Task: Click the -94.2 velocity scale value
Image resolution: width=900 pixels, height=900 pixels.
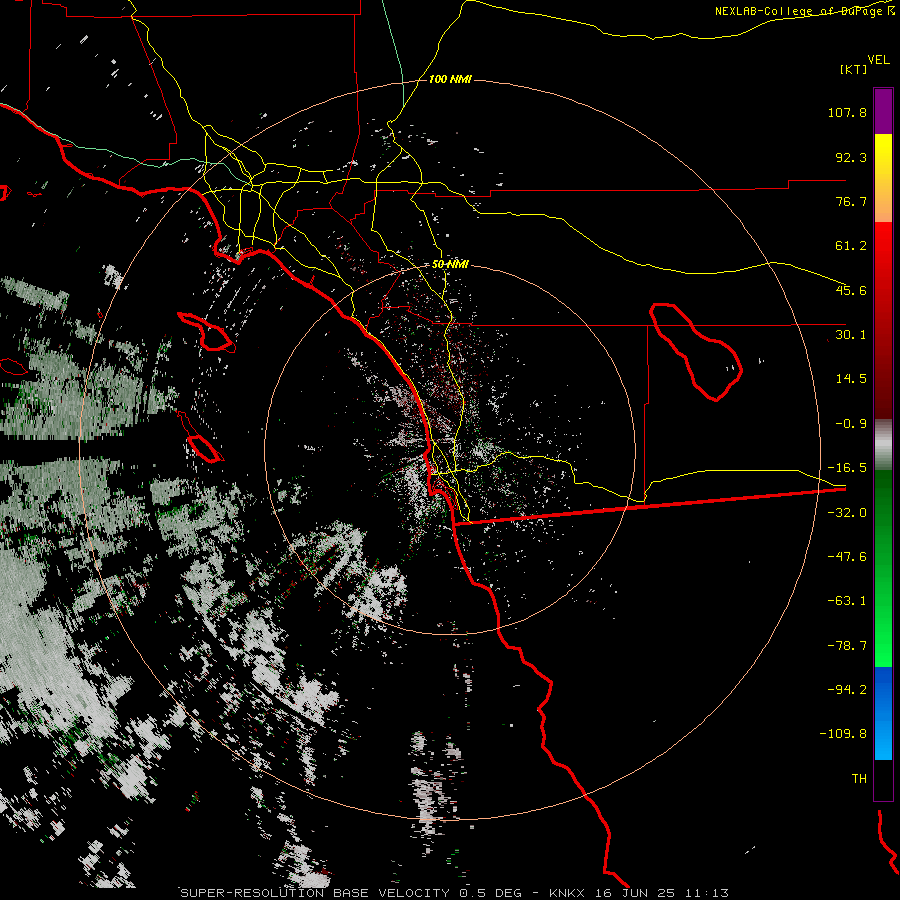Action: [847, 690]
